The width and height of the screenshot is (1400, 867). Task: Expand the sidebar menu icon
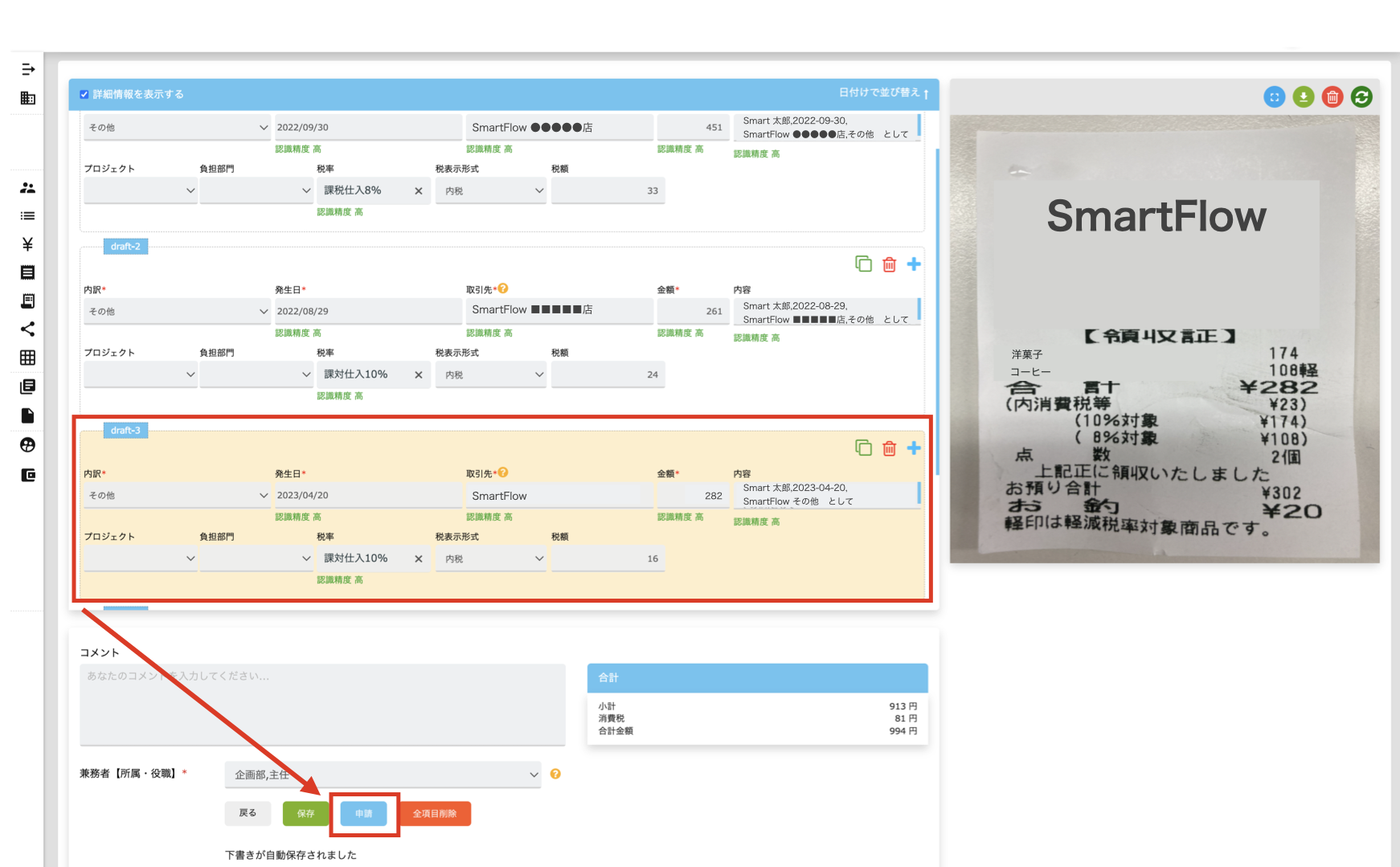coord(28,69)
